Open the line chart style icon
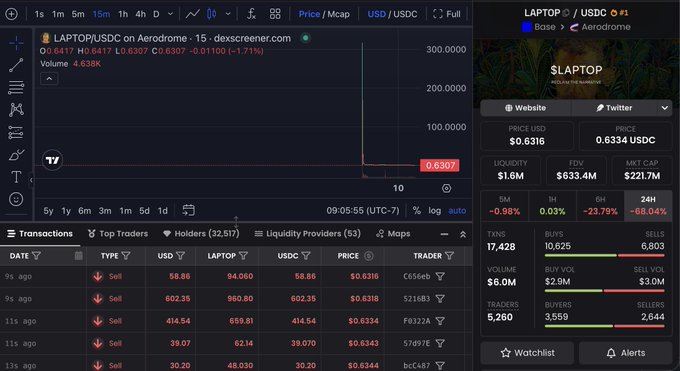Viewport: 680px width, 371px height. [x=192, y=14]
